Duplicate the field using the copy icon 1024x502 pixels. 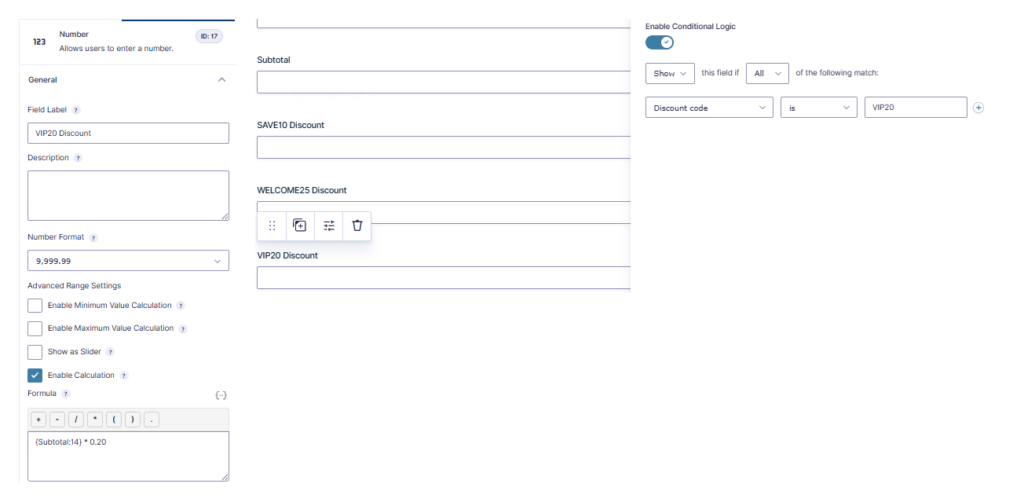(x=300, y=225)
